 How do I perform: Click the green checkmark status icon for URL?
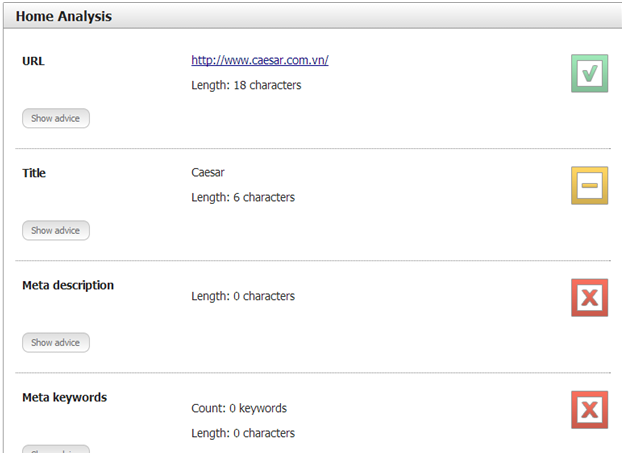[x=589, y=74]
